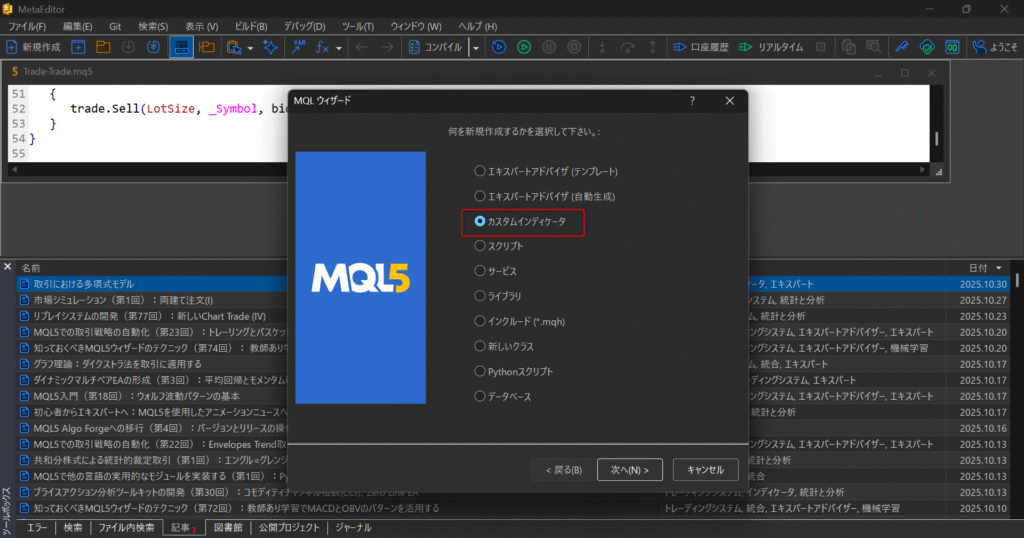Click the ようこそ user account icon
This screenshot has width=1024, height=538.
click(994, 47)
